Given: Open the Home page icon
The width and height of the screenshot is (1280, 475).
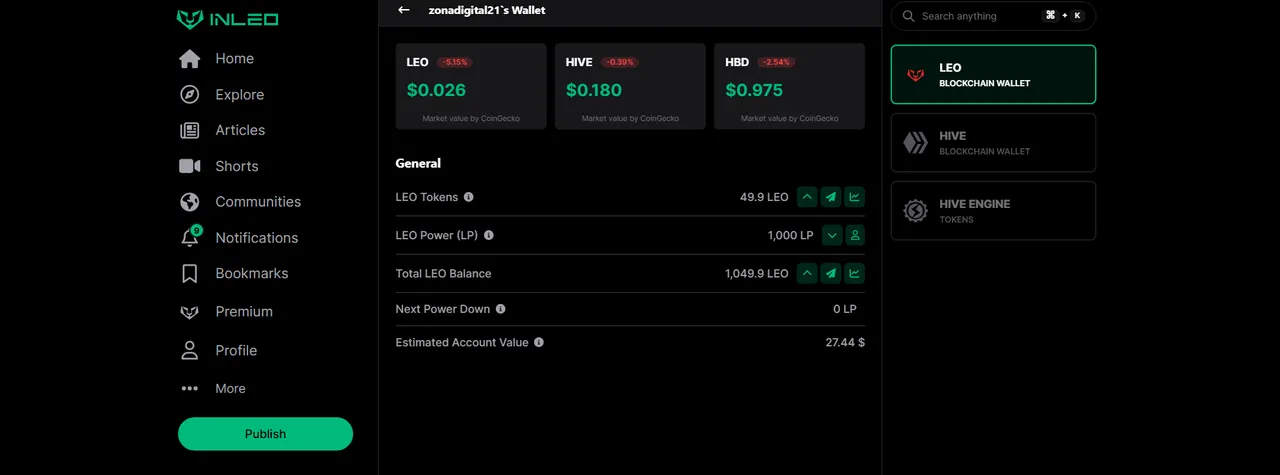Looking at the screenshot, I should (x=190, y=59).
